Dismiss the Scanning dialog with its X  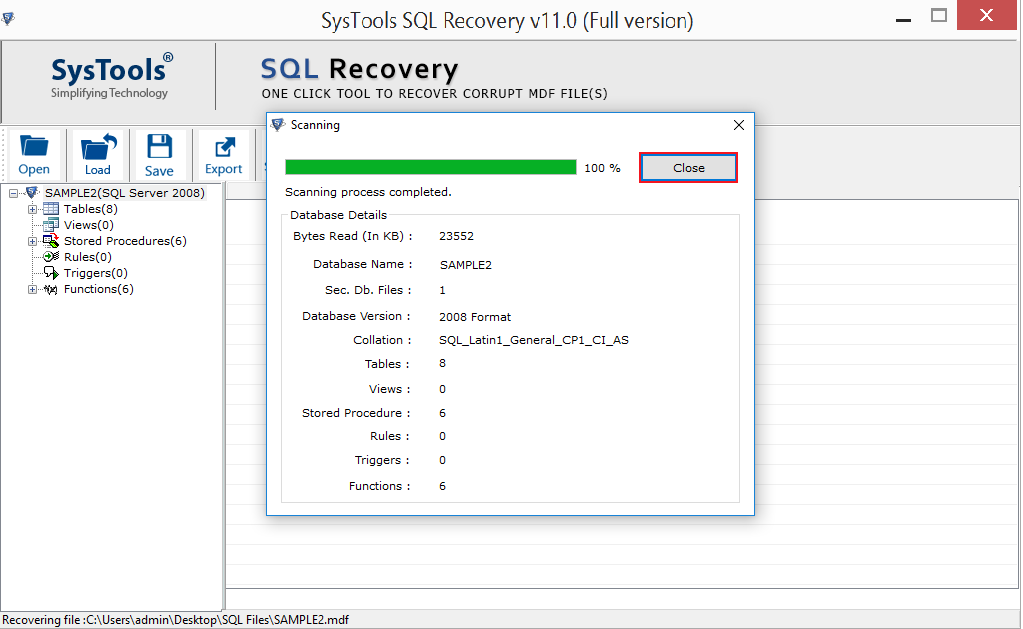(739, 125)
